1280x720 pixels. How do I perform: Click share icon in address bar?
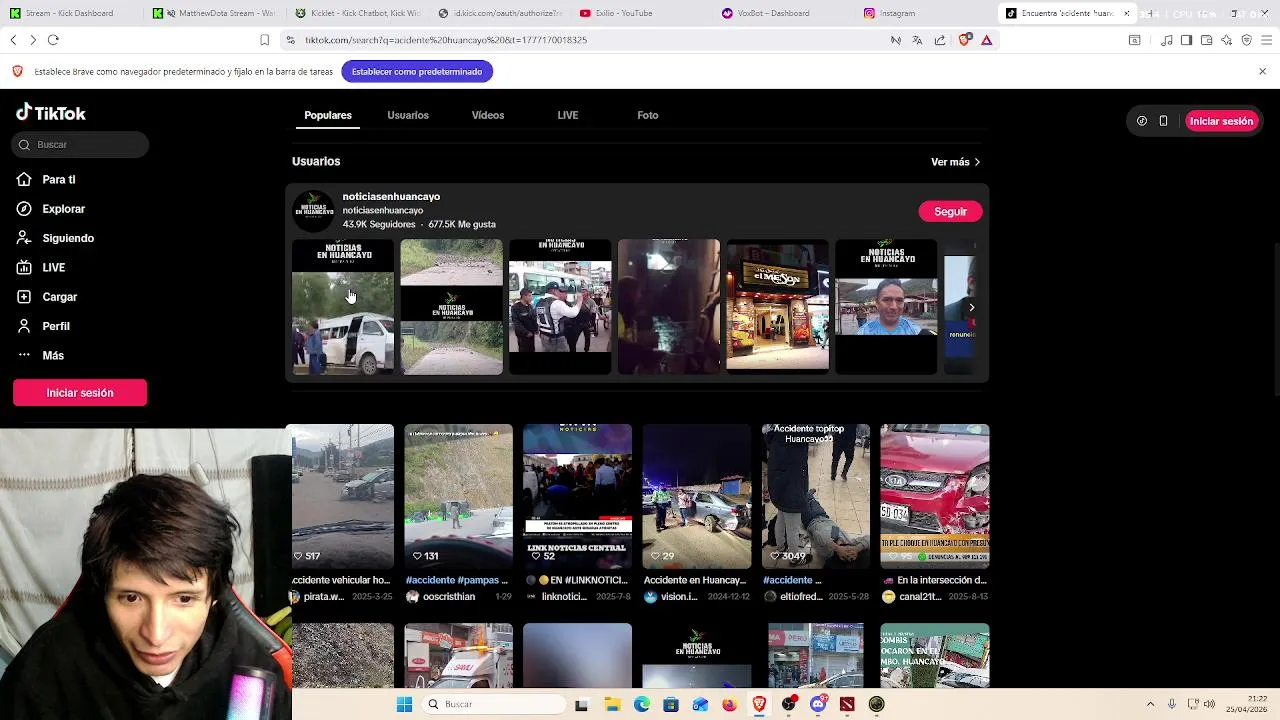940,40
